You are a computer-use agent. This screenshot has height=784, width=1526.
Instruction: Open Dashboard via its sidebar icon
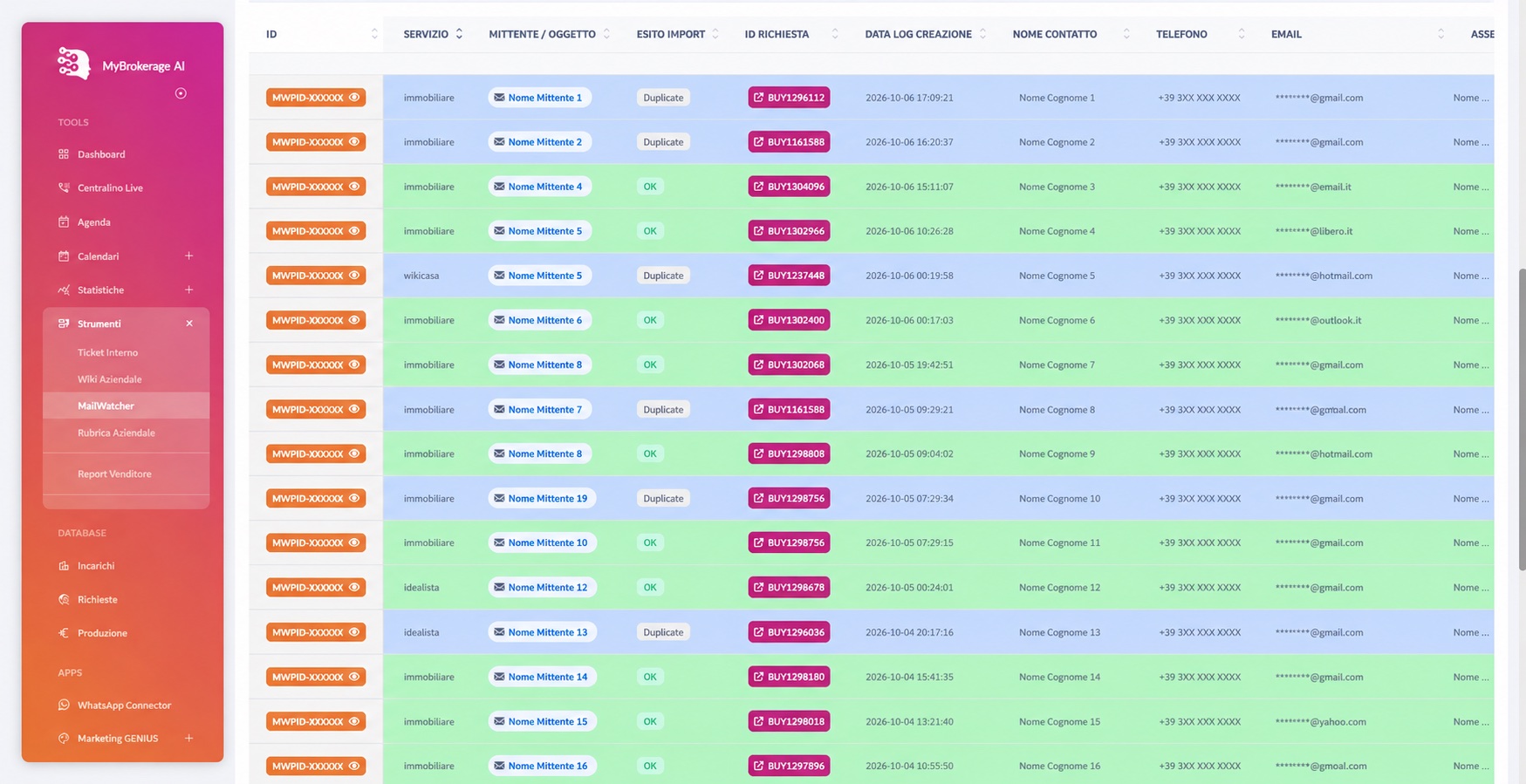point(64,154)
